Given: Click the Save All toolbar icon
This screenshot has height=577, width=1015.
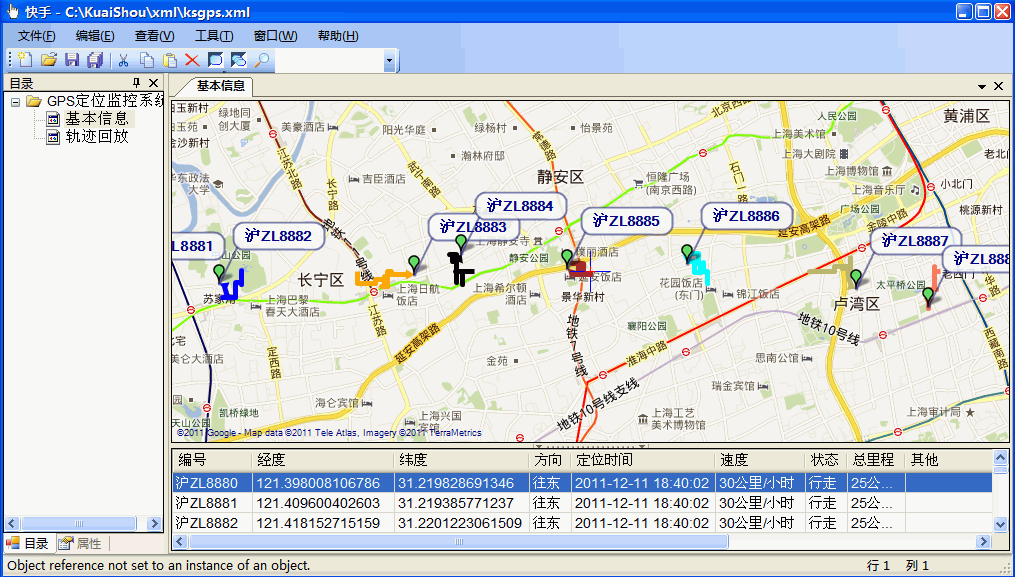Looking at the screenshot, I should pos(95,60).
